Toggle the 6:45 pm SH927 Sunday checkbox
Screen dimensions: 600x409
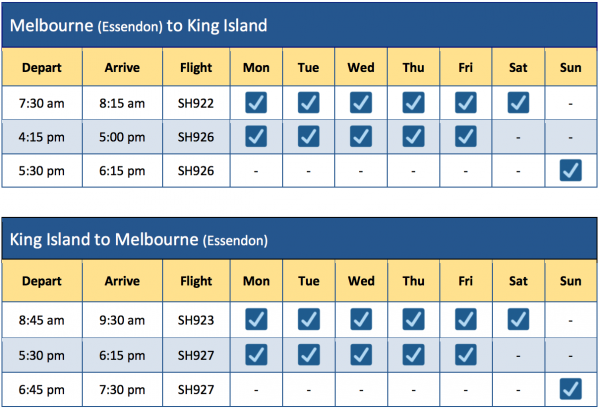coord(571,387)
